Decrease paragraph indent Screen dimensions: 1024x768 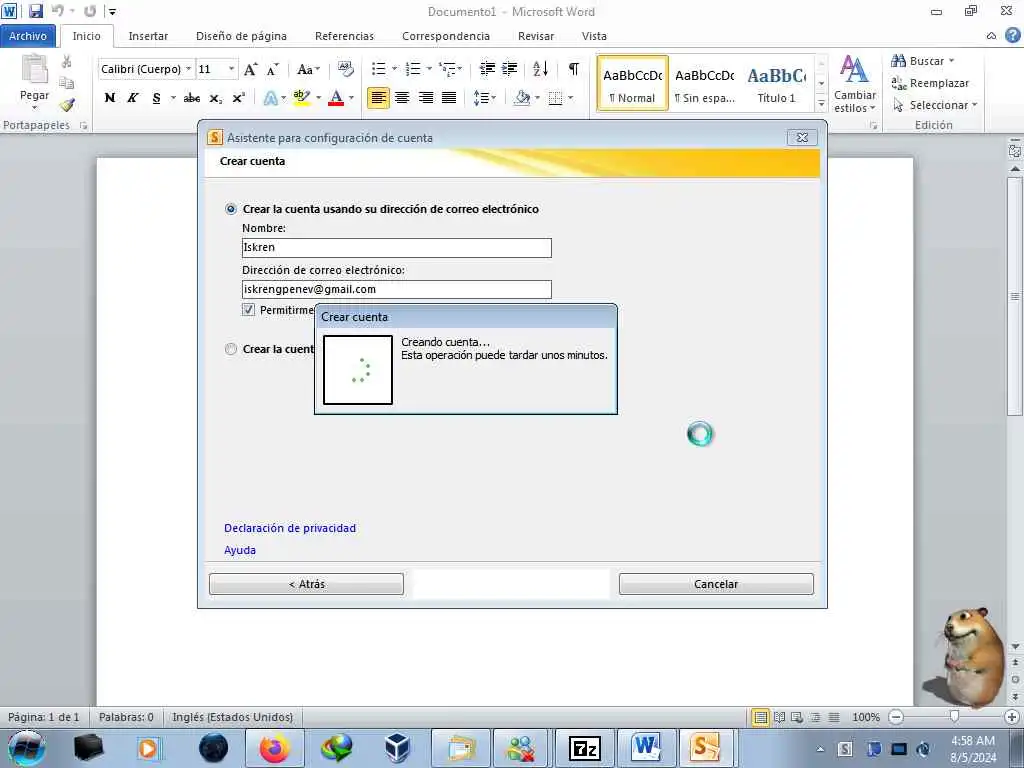click(487, 69)
